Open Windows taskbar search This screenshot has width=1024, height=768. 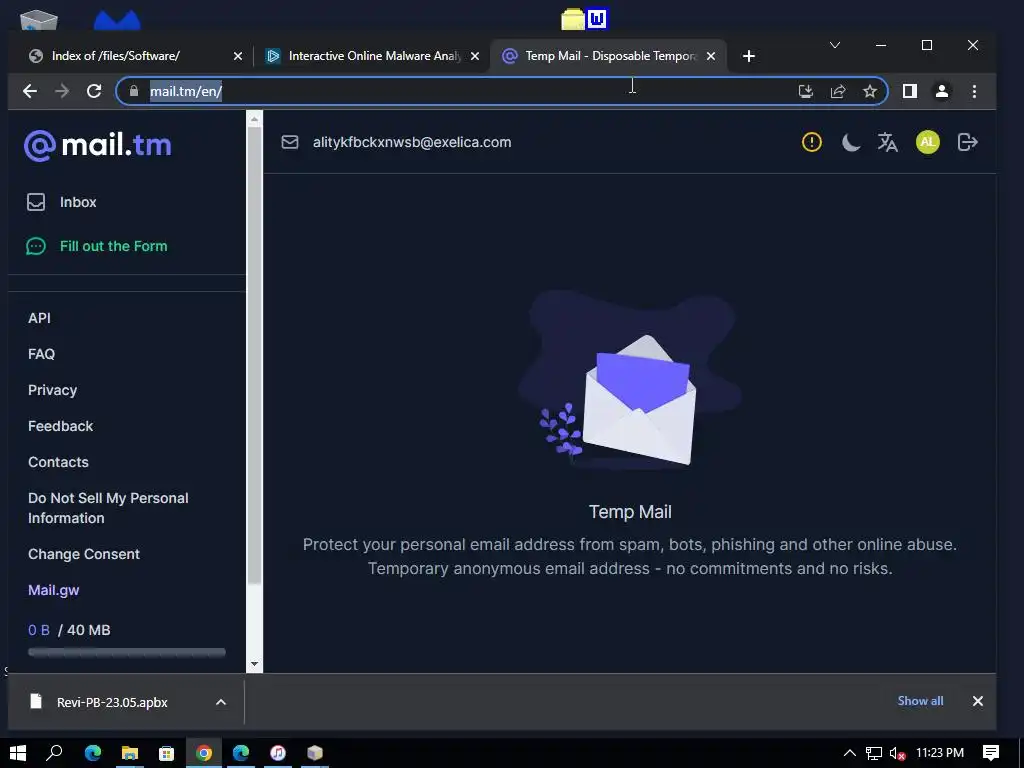55,753
